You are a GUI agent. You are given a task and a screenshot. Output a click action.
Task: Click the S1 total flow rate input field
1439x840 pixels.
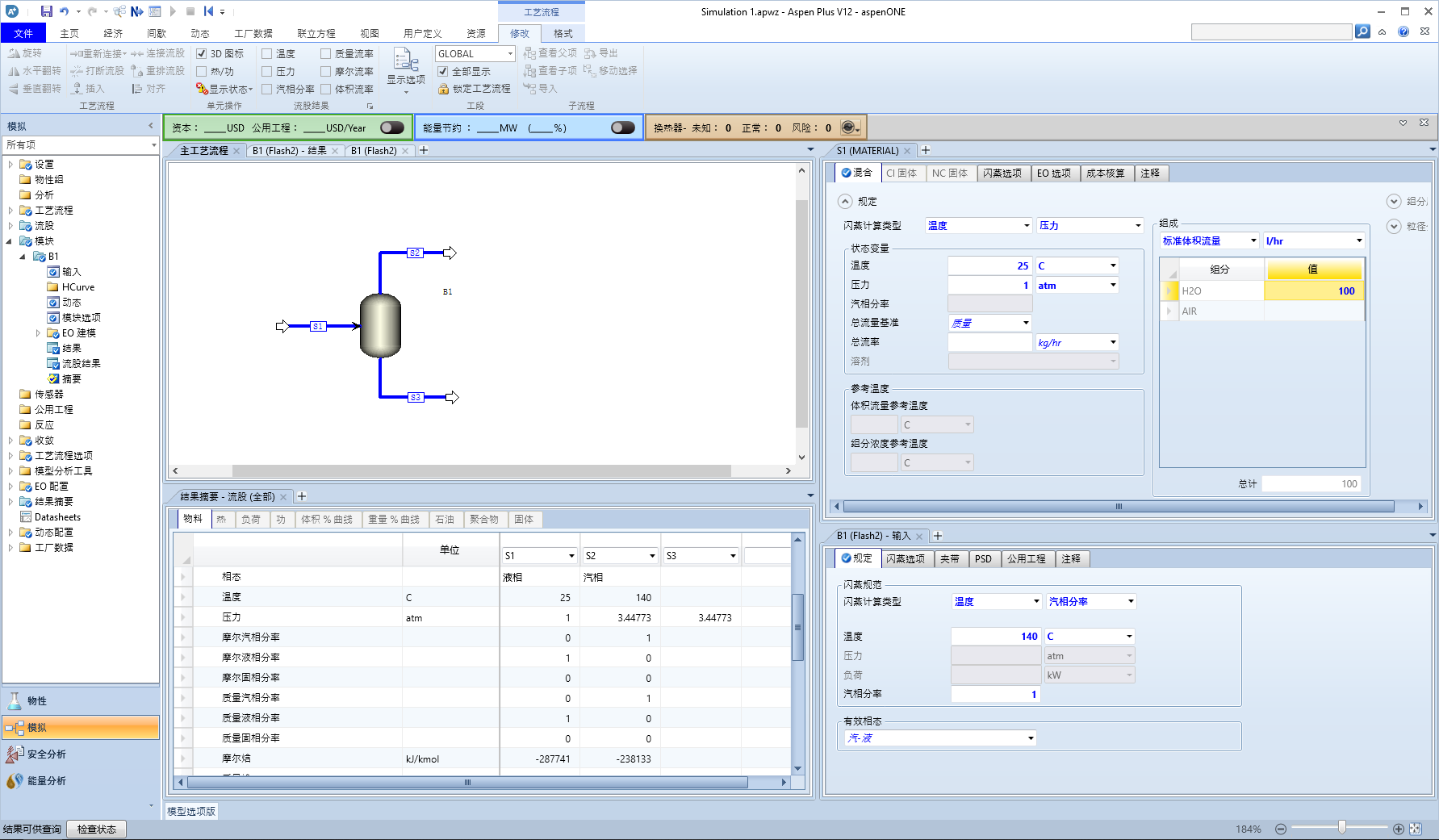(x=989, y=342)
